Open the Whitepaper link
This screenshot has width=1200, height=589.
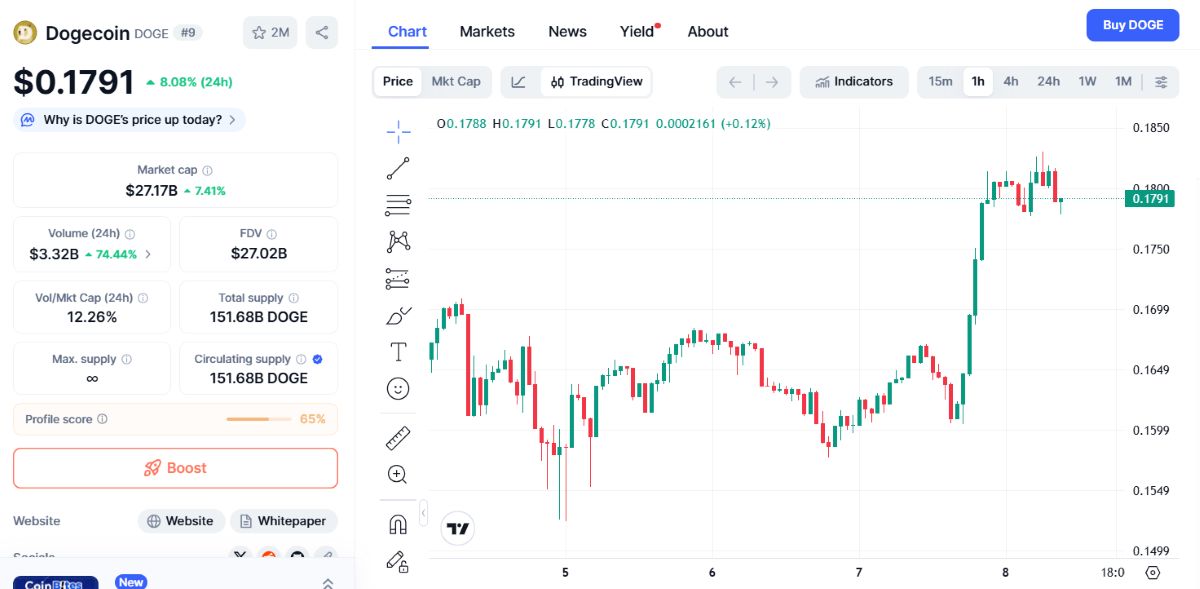(x=284, y=521)
